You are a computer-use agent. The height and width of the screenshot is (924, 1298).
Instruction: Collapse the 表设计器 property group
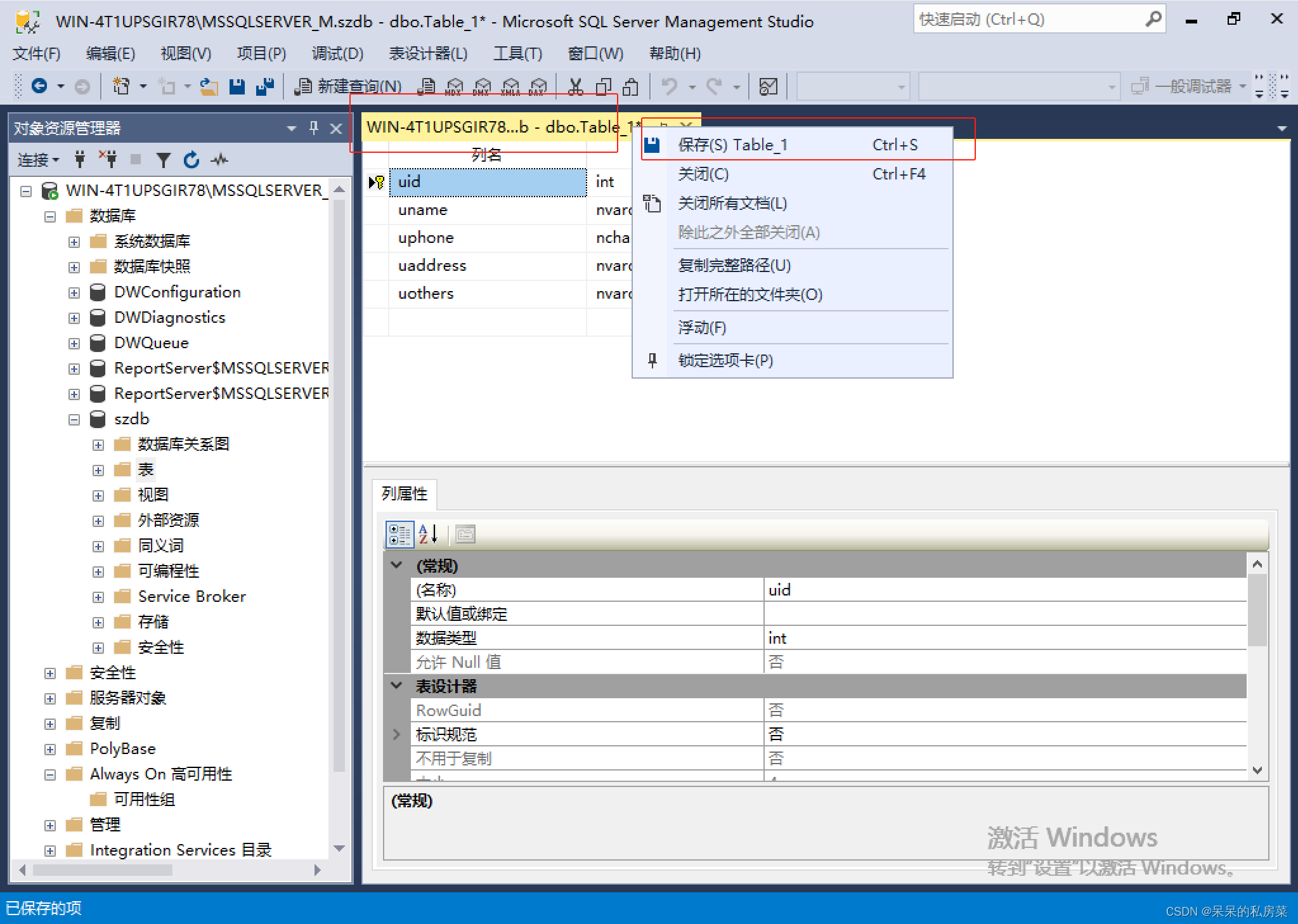[x=397, y=685]
